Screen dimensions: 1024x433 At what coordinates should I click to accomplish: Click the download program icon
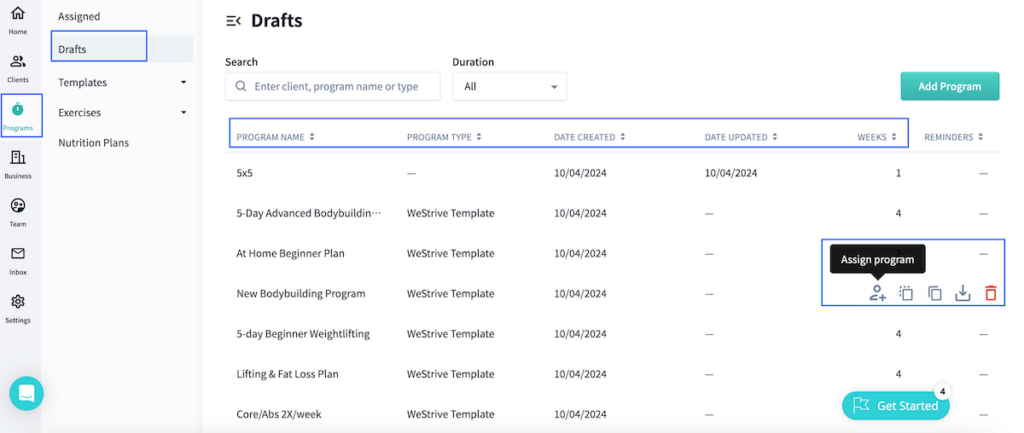963,293
